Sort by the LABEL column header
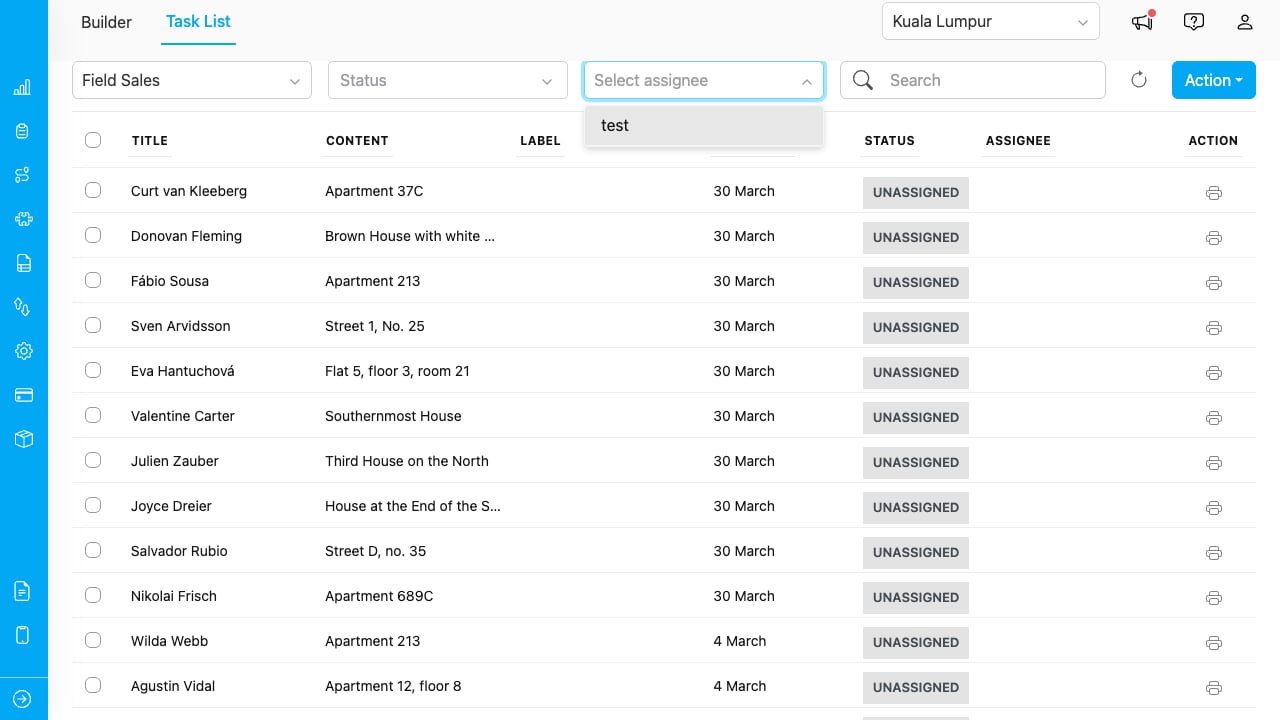 click(540, 141)
